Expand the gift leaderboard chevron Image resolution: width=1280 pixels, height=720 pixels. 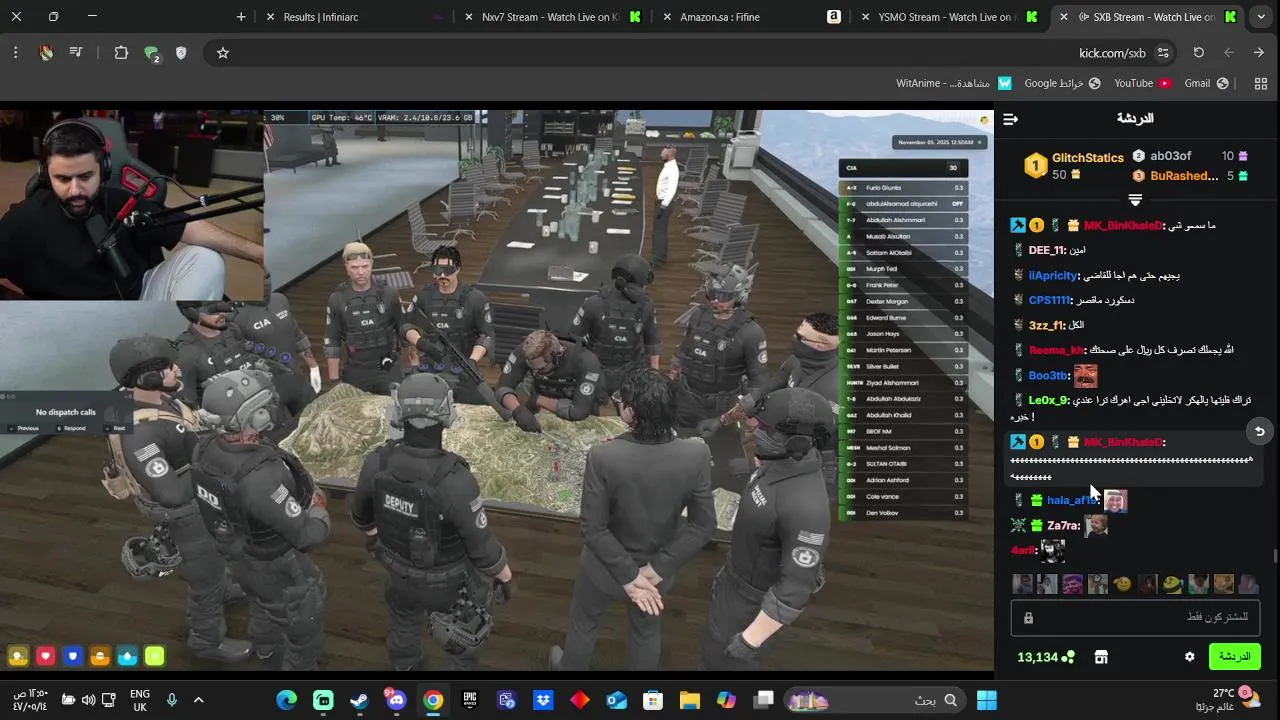pos(1135,200)
